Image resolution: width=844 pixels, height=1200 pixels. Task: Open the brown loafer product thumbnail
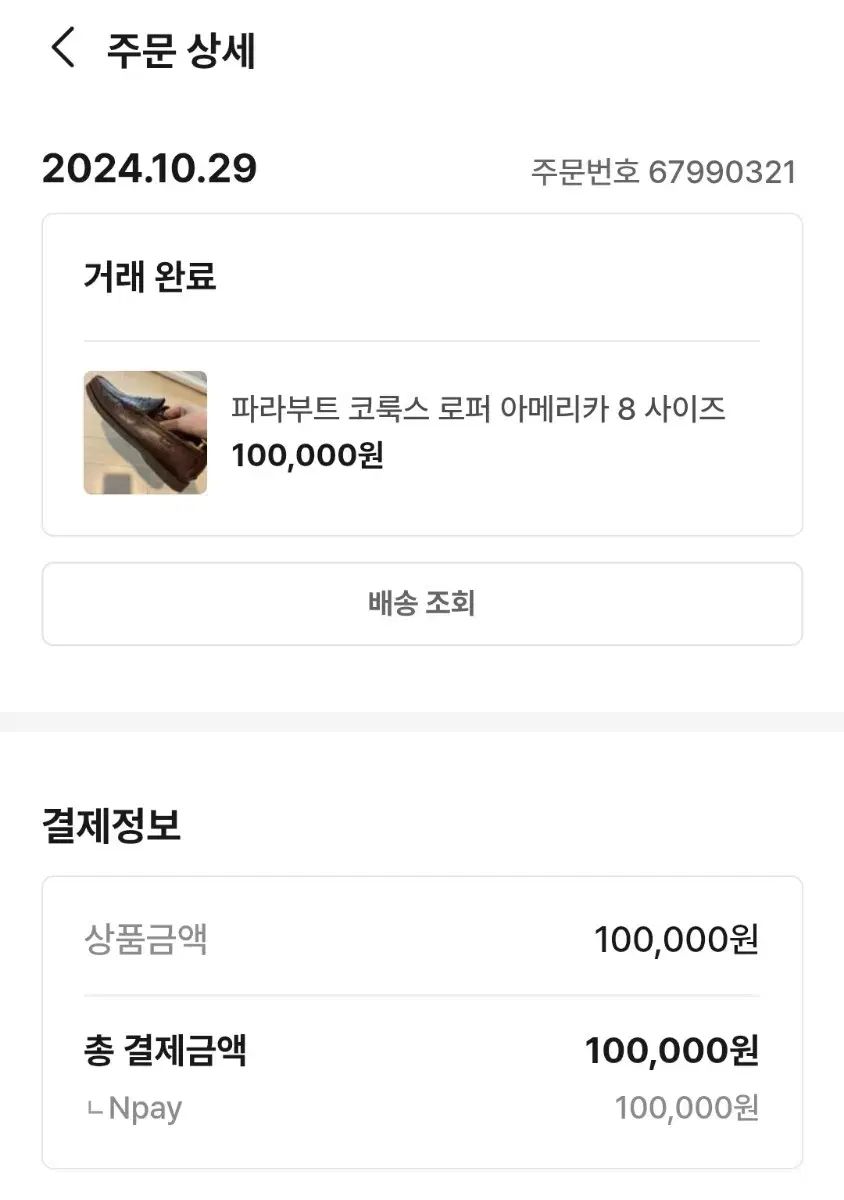pos(145,433)
